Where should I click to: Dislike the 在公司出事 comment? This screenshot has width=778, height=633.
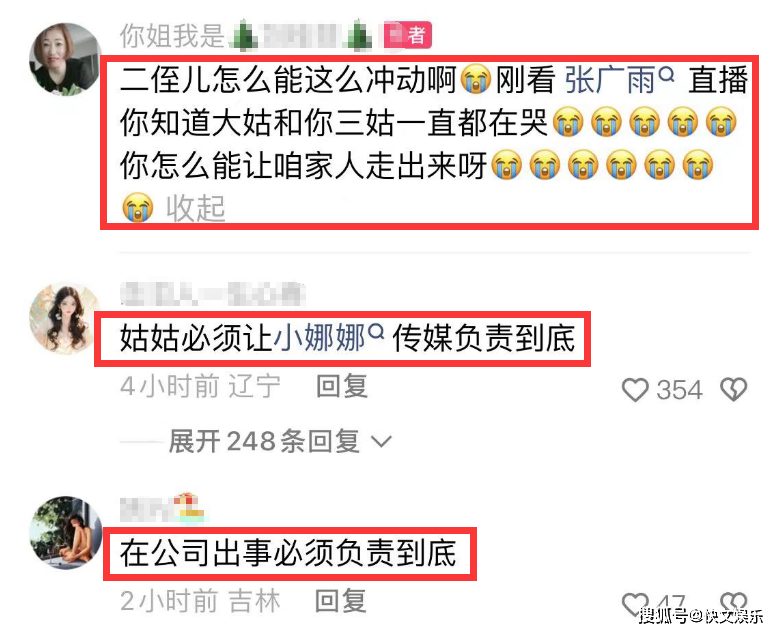coord(734,603)
